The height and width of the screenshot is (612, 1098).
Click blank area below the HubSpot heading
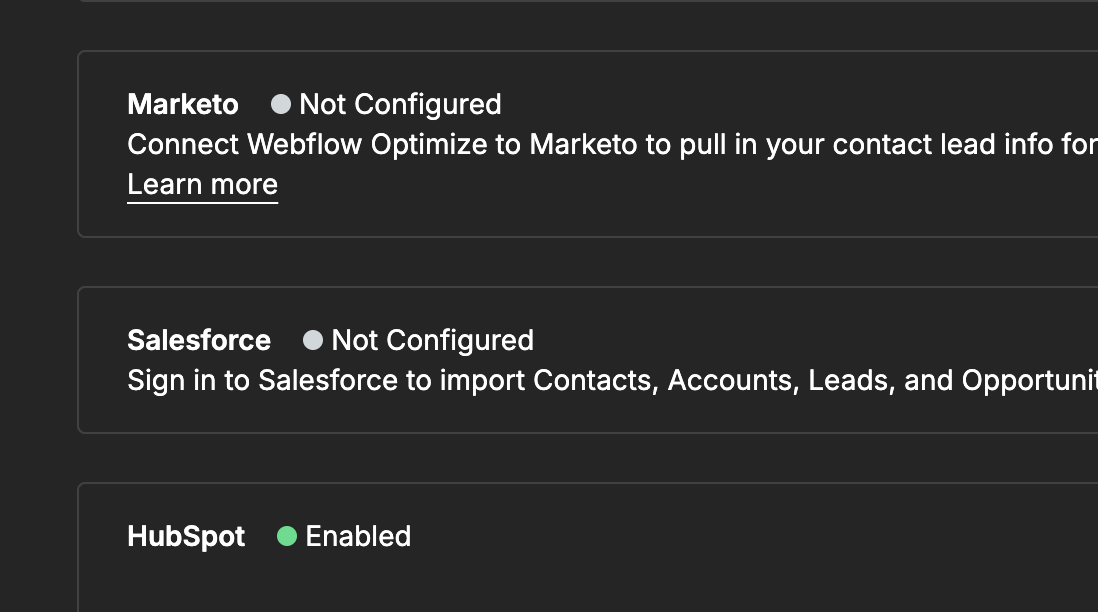[400, 585]
